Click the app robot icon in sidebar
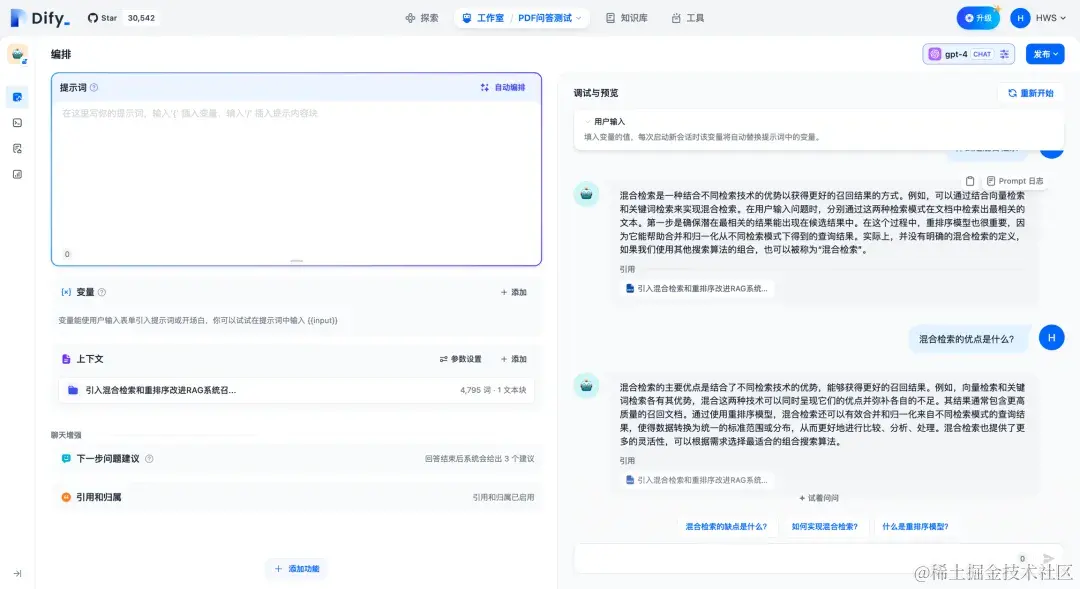The image size is (1080, 589). click(17, 54)
